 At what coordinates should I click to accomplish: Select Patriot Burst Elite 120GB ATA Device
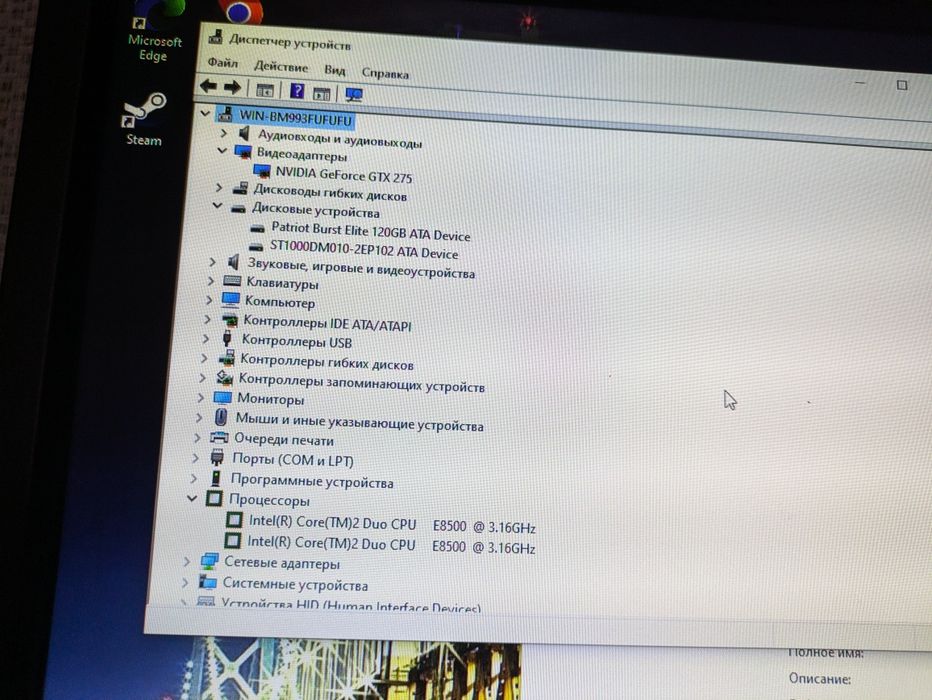(x=370, y=231)
